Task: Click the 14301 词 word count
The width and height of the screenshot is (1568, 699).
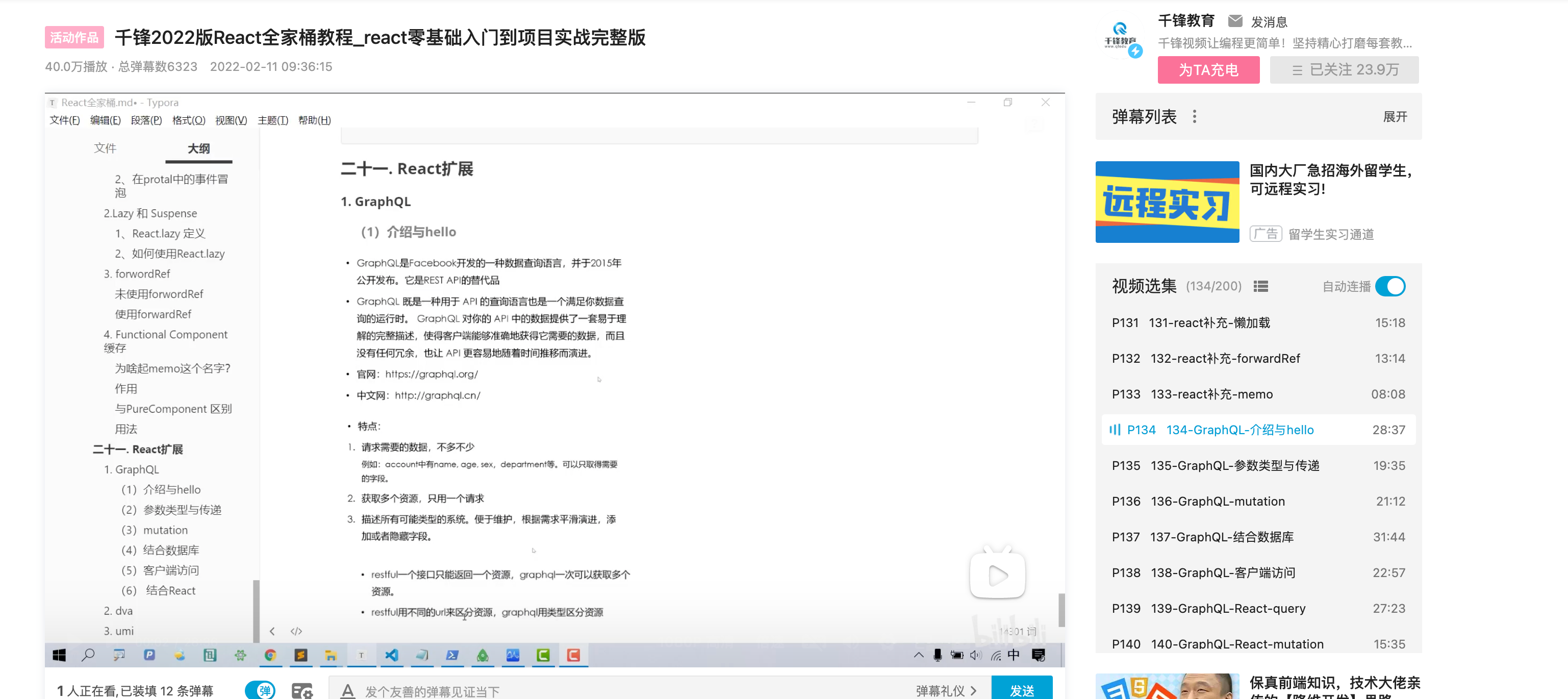Action: tap(1018, 632)
